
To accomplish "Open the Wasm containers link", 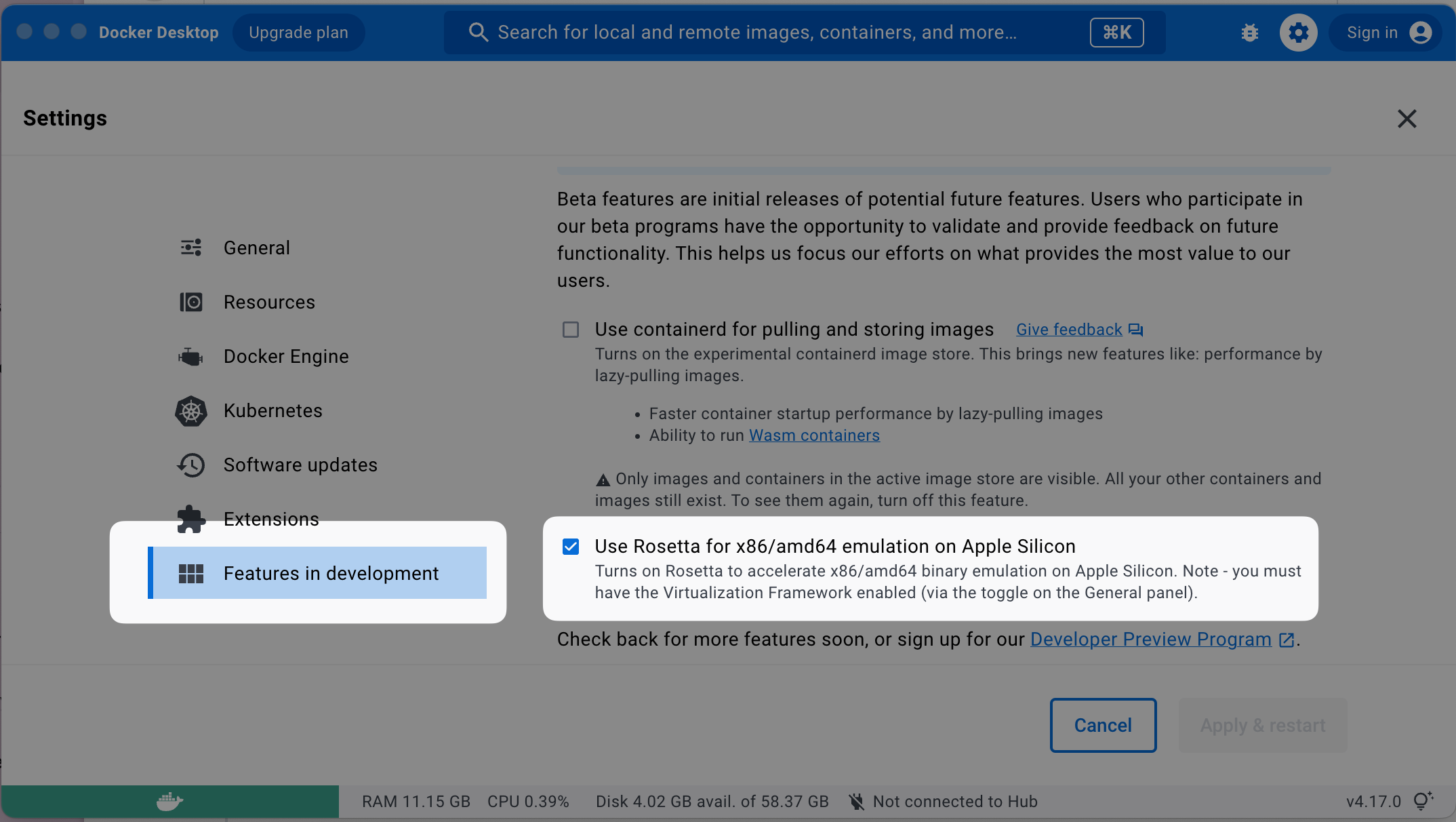I will [x=813, y=435].
